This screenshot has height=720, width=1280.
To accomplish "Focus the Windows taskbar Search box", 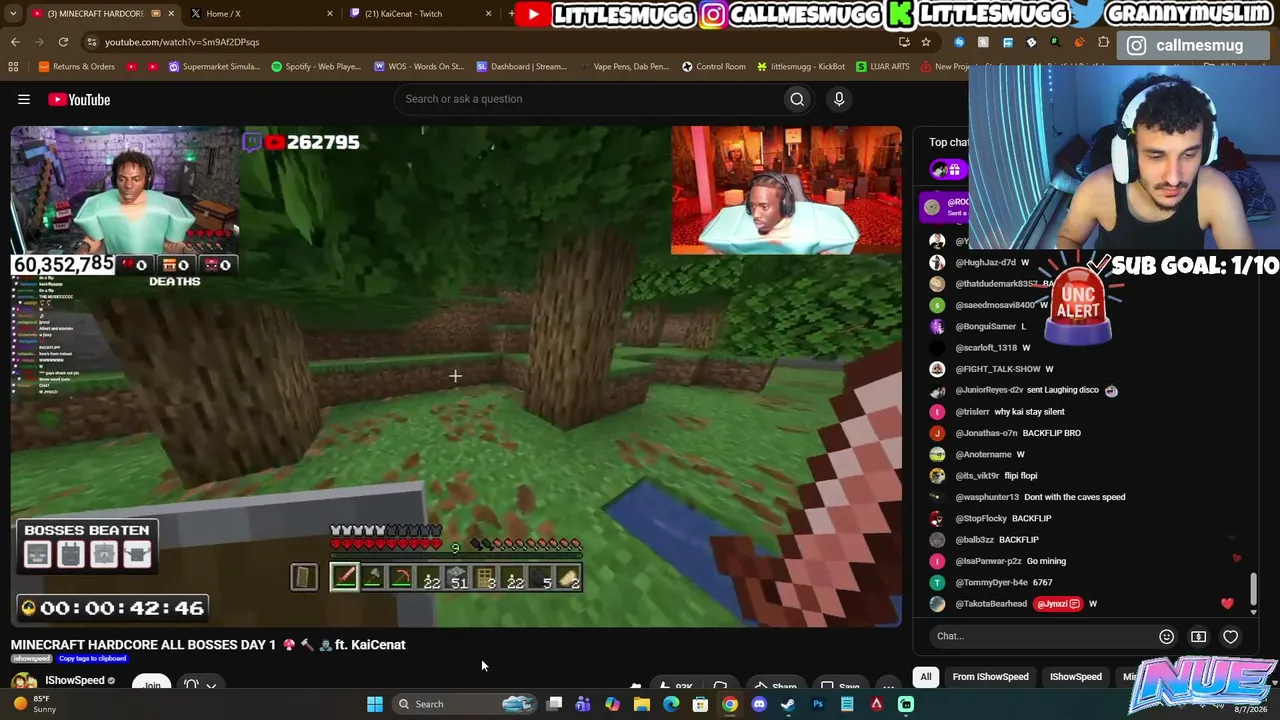I will [462, 704].
